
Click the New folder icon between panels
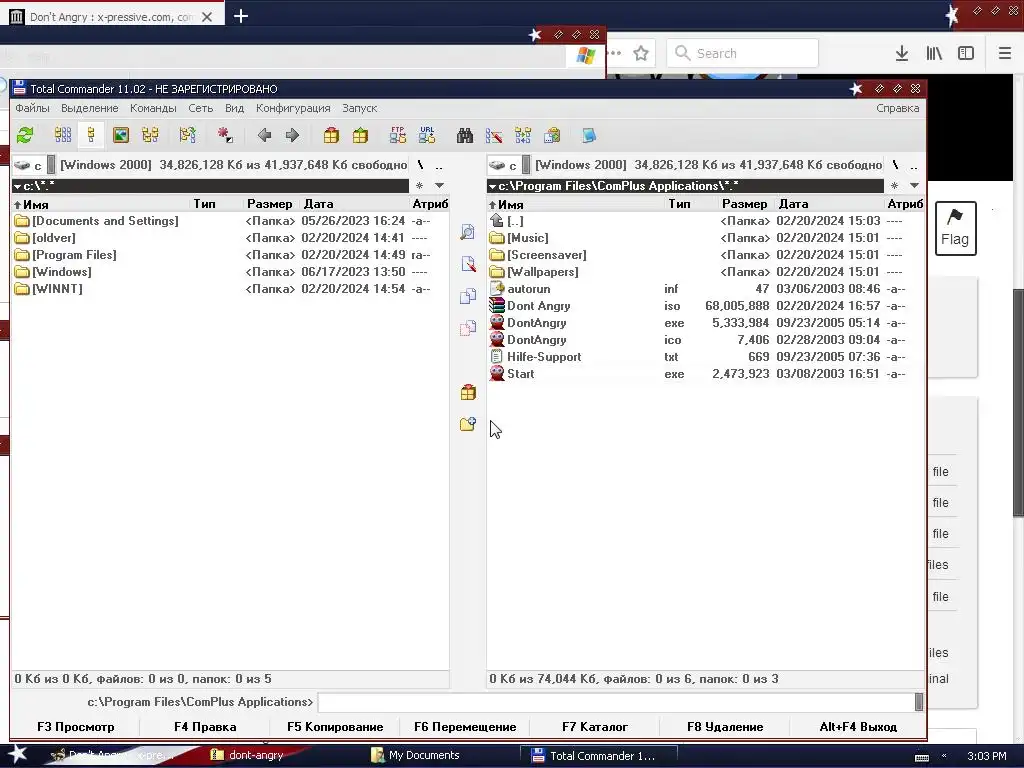[x=468, y=424]
